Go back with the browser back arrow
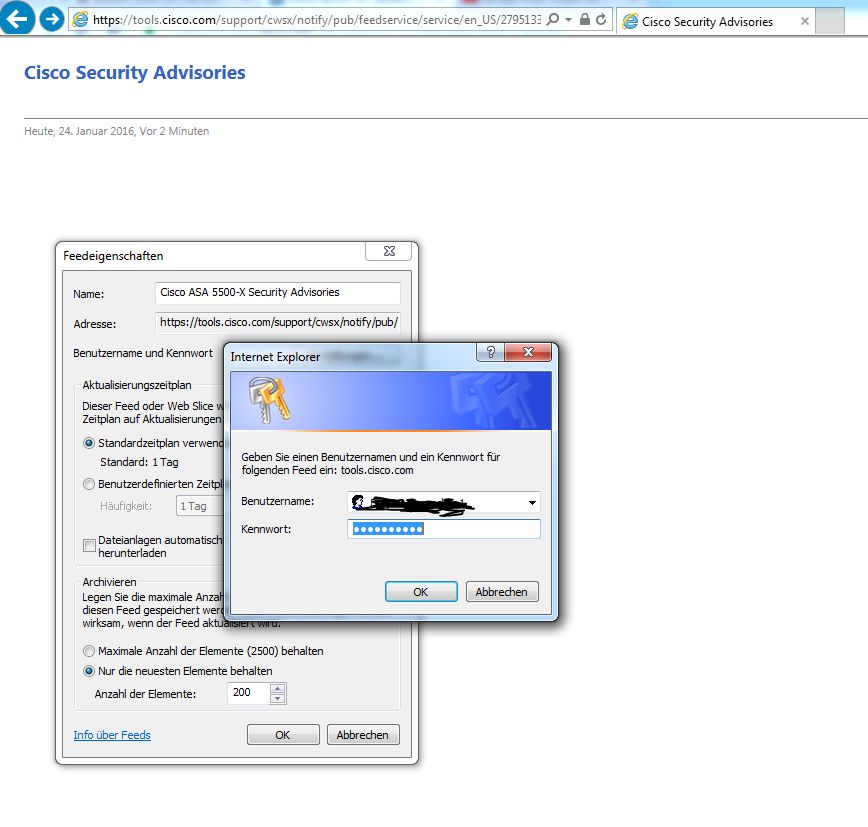868x827 pixels. (x=17, y=18)
